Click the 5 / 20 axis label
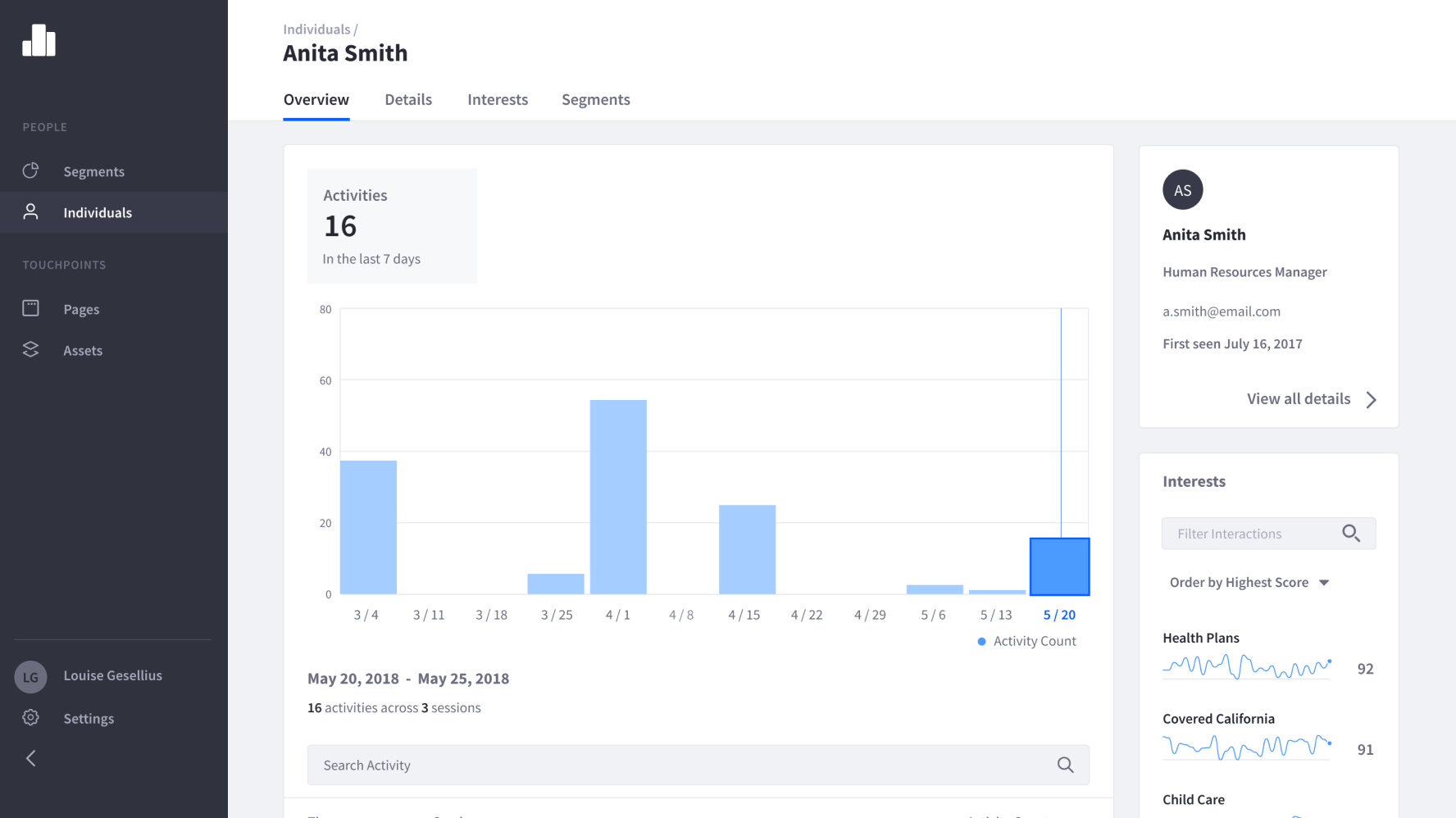This screenshot has height=818, width=1456. point(1059,615)
